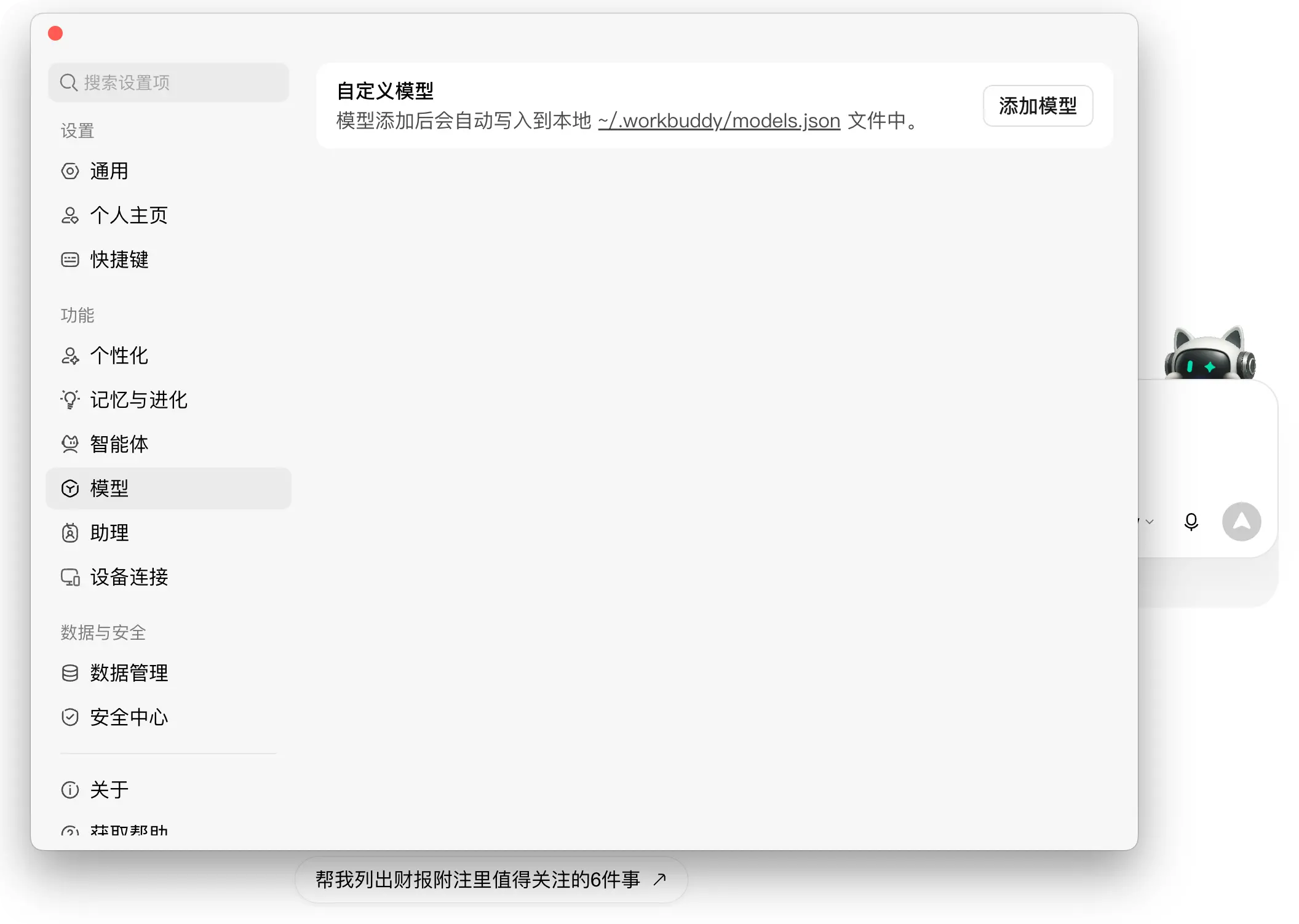Select the 快捷键 keyboard icon

(70, 260)
